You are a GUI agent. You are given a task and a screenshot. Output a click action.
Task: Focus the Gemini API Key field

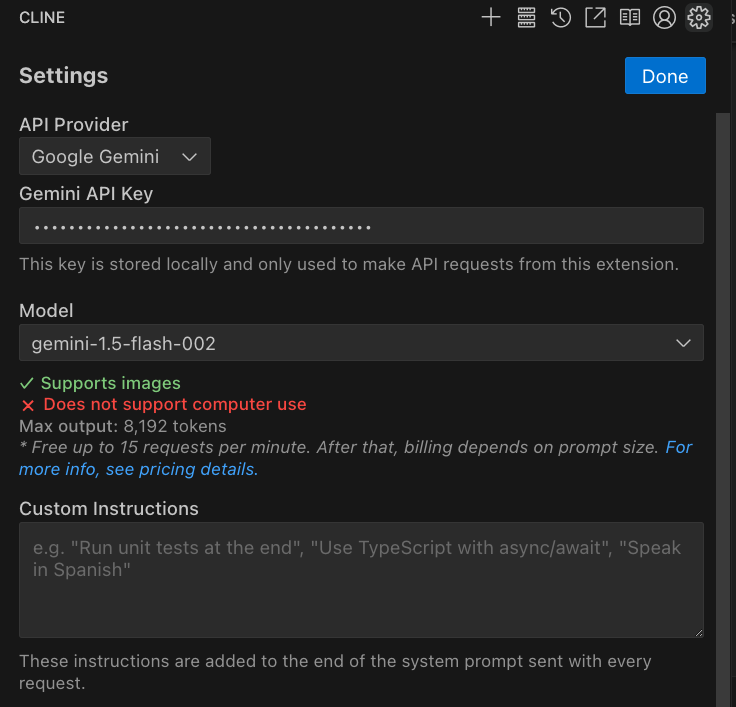point(360,226)
